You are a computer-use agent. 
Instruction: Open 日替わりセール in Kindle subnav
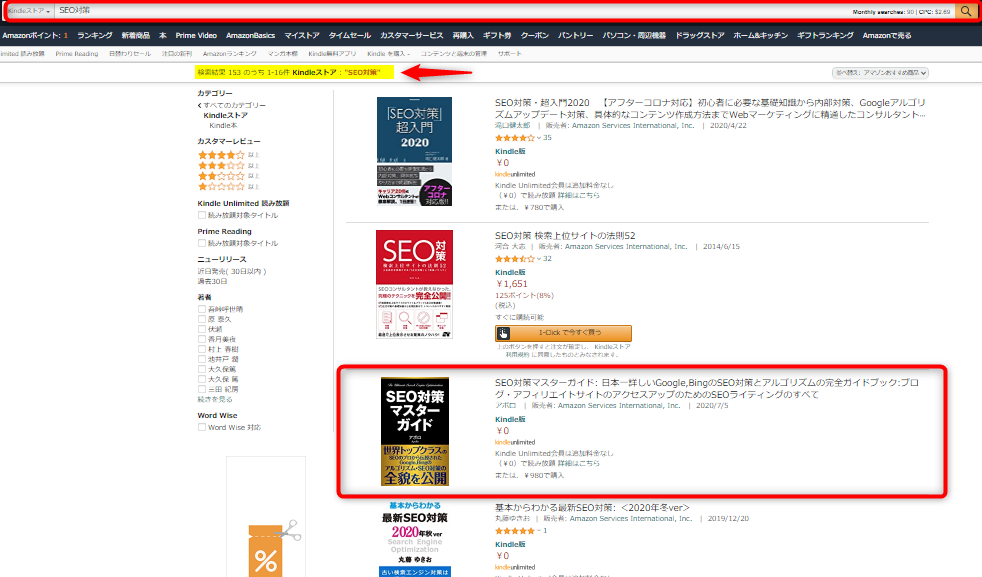tap(130, 54)
